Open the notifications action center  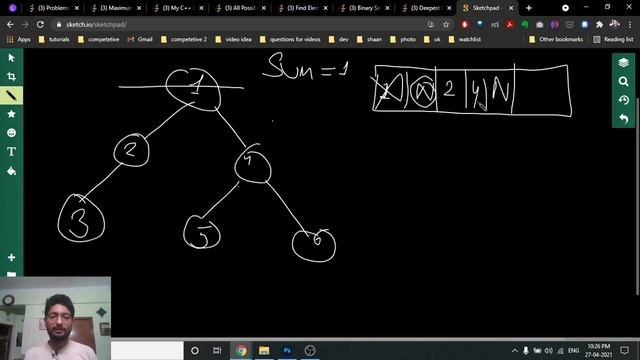(x=624, y=351)
